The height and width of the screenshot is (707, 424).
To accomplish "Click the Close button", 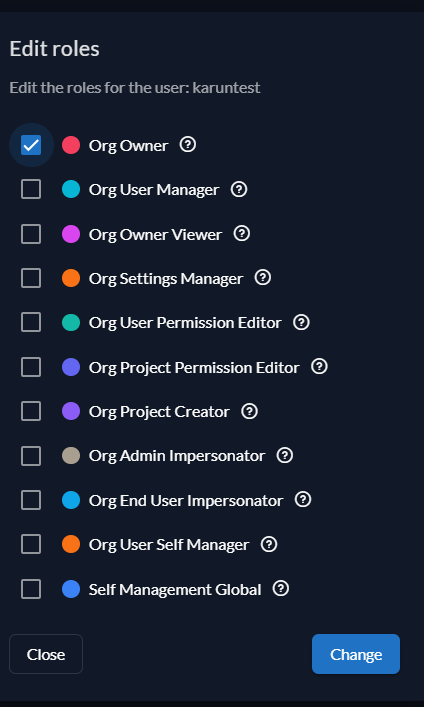I will click(46, 654).
